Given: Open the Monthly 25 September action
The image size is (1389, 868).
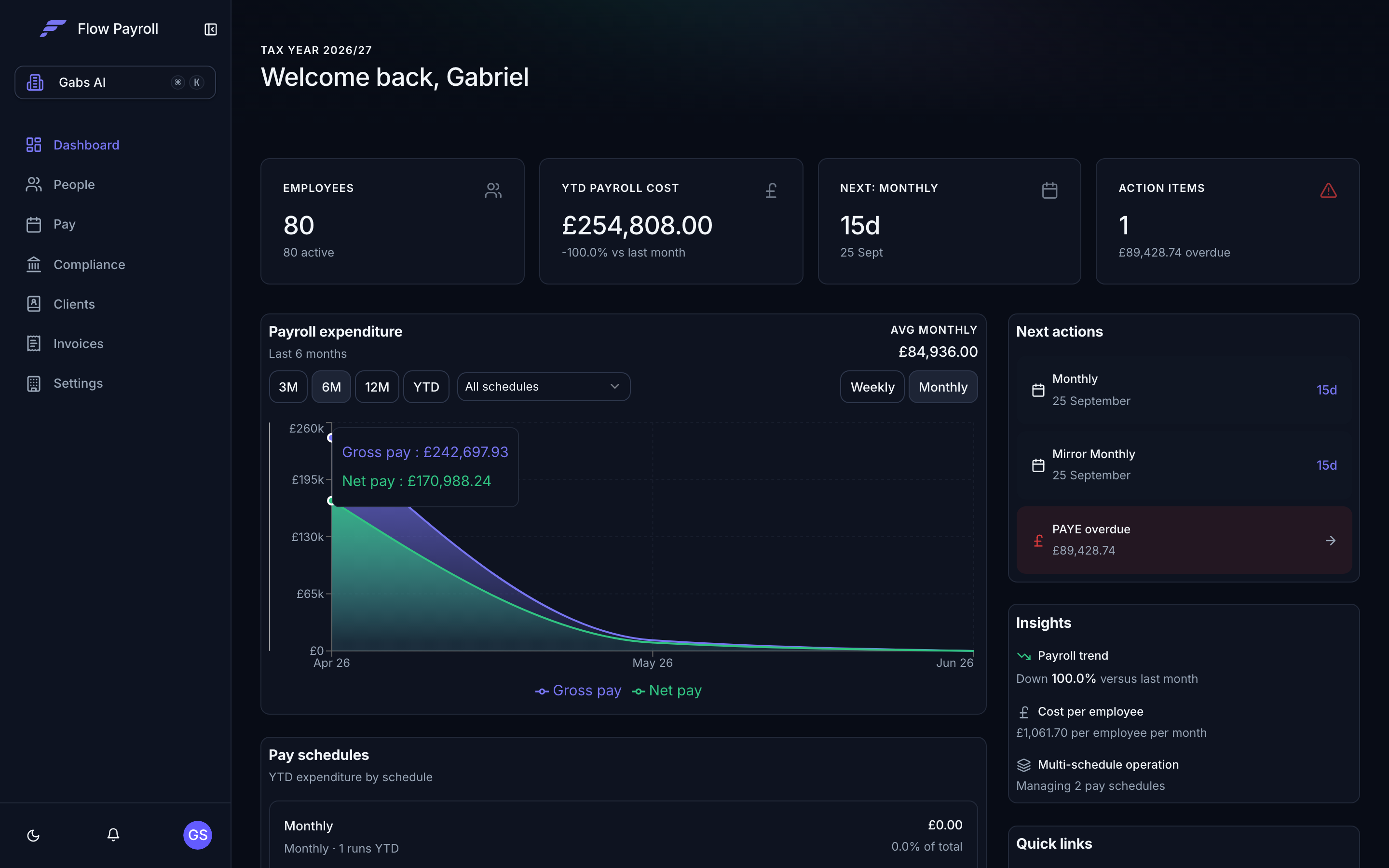Looking at the screenshot, I should click(x=1184, y=391).
